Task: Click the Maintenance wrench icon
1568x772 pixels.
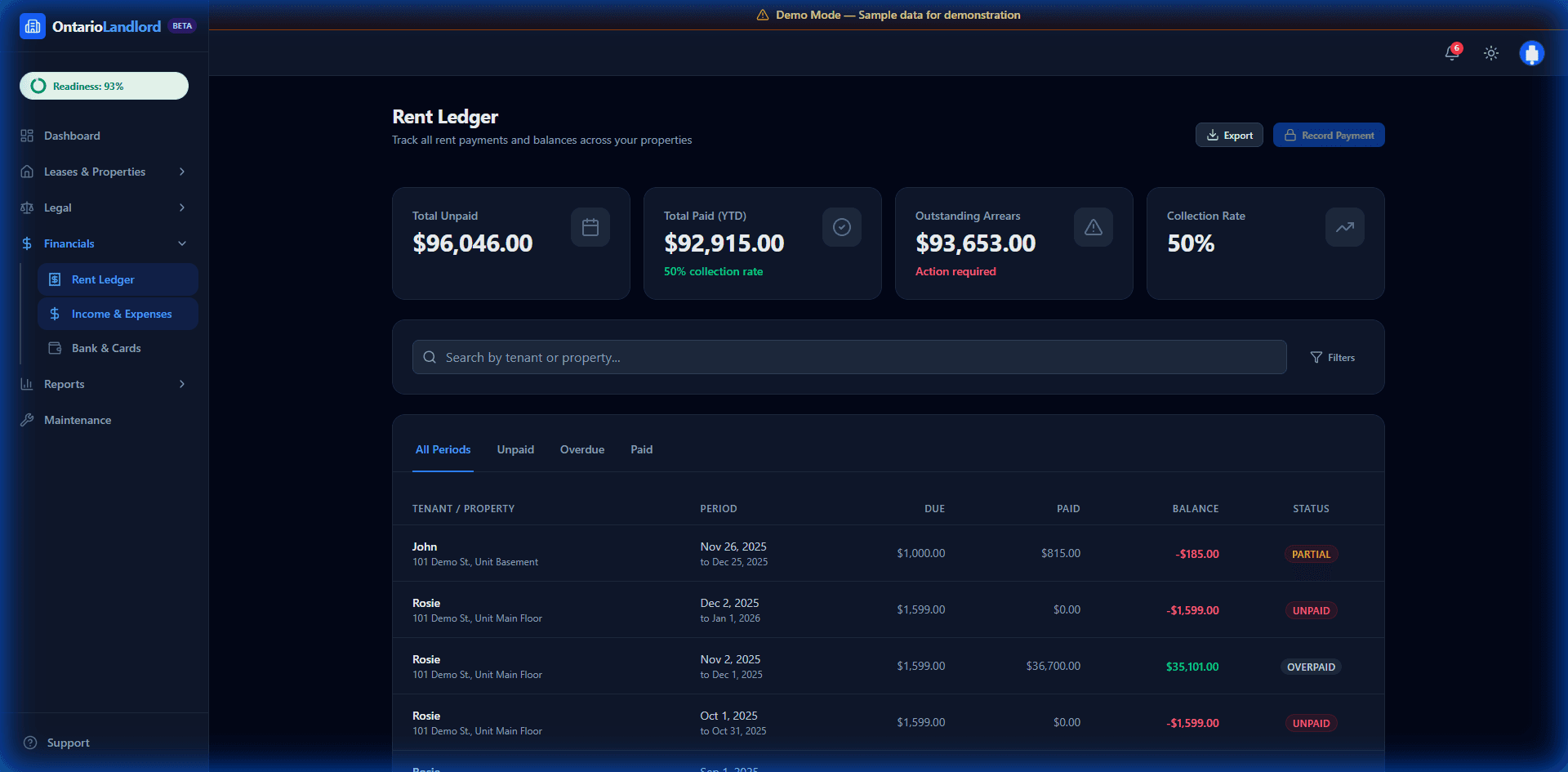Action: tap(27, 419)
